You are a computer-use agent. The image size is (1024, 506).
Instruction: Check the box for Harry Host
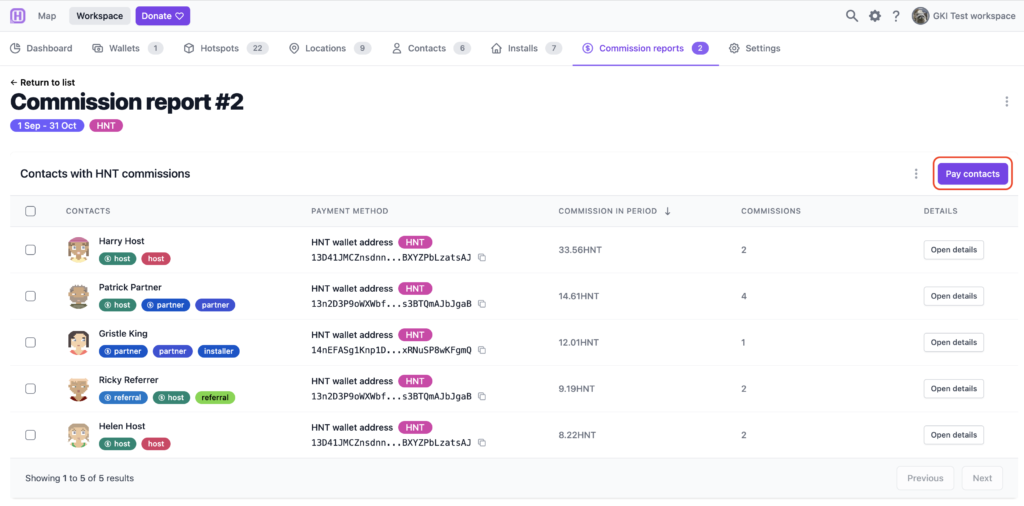[x=30, y=250]
